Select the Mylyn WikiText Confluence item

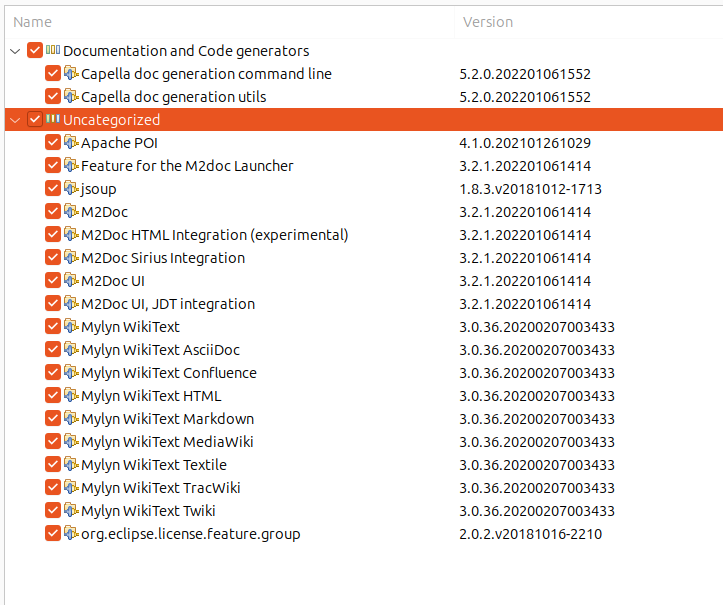168,373
